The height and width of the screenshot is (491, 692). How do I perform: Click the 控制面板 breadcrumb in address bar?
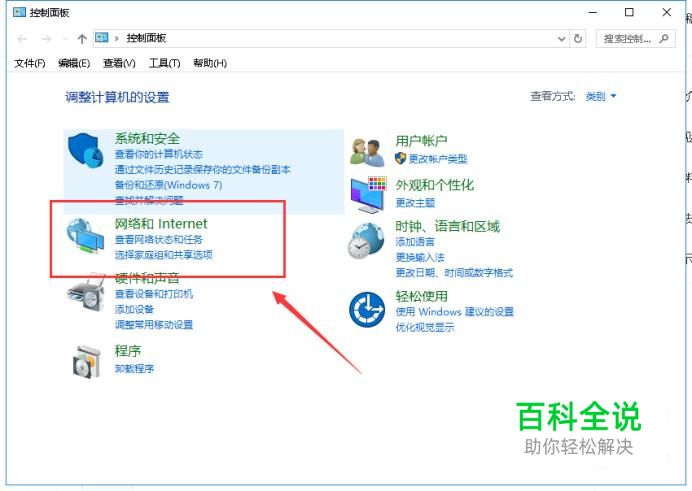[147, 38]
